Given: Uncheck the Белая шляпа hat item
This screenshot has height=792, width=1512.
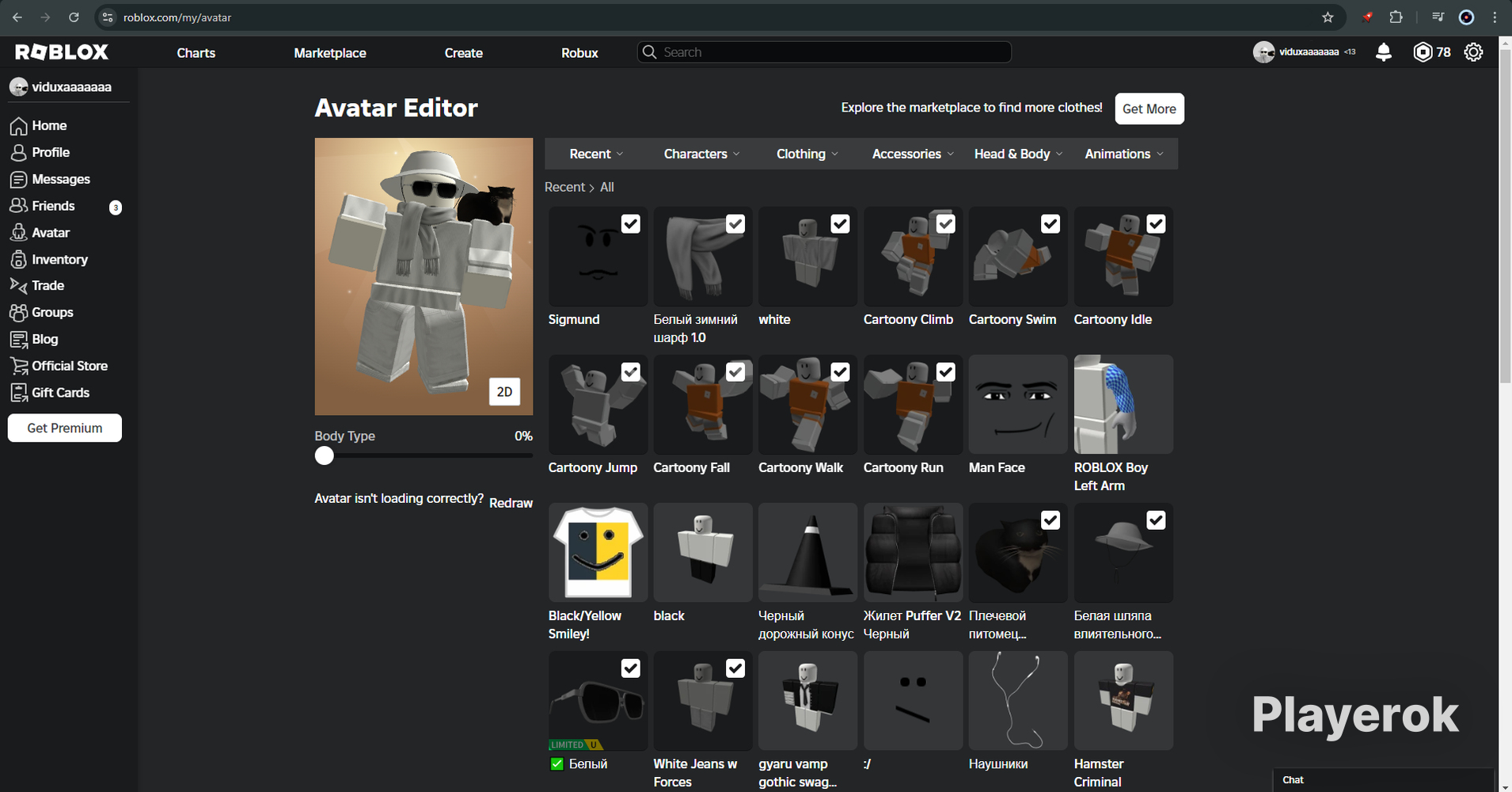Looking at the screenshot, I should [1156, 520].
